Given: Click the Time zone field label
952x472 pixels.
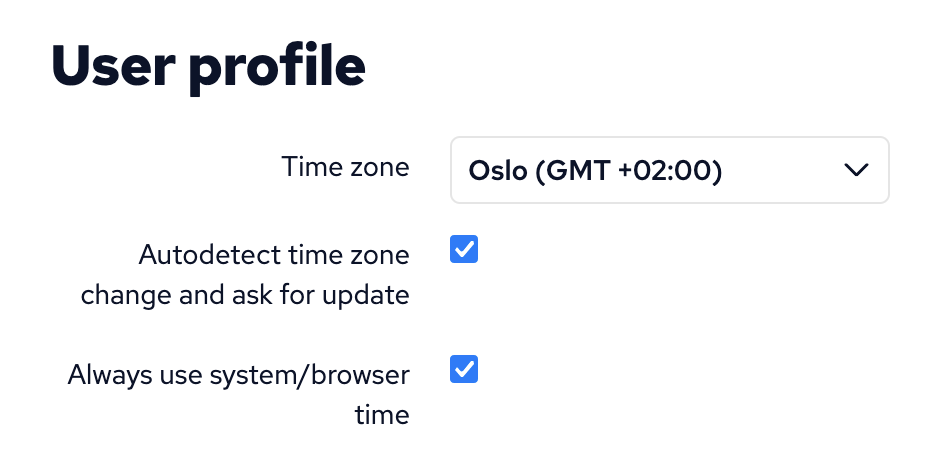Looking at the screenshot, I should coord(345,167).
